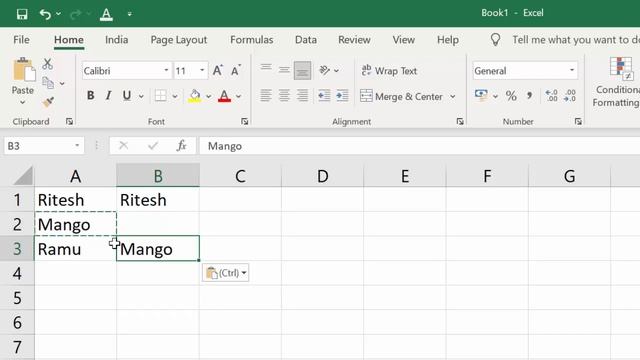Screen dimensions: 640x360
Task: Open the Borders dropdown arrow
Action: coord(175,96)
